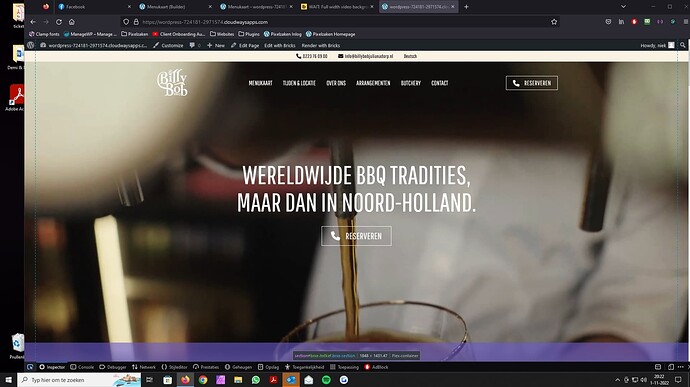Click the RESERVEREN button in the header
The height and width of the screenshot is (387, 690).
point(532,83)
